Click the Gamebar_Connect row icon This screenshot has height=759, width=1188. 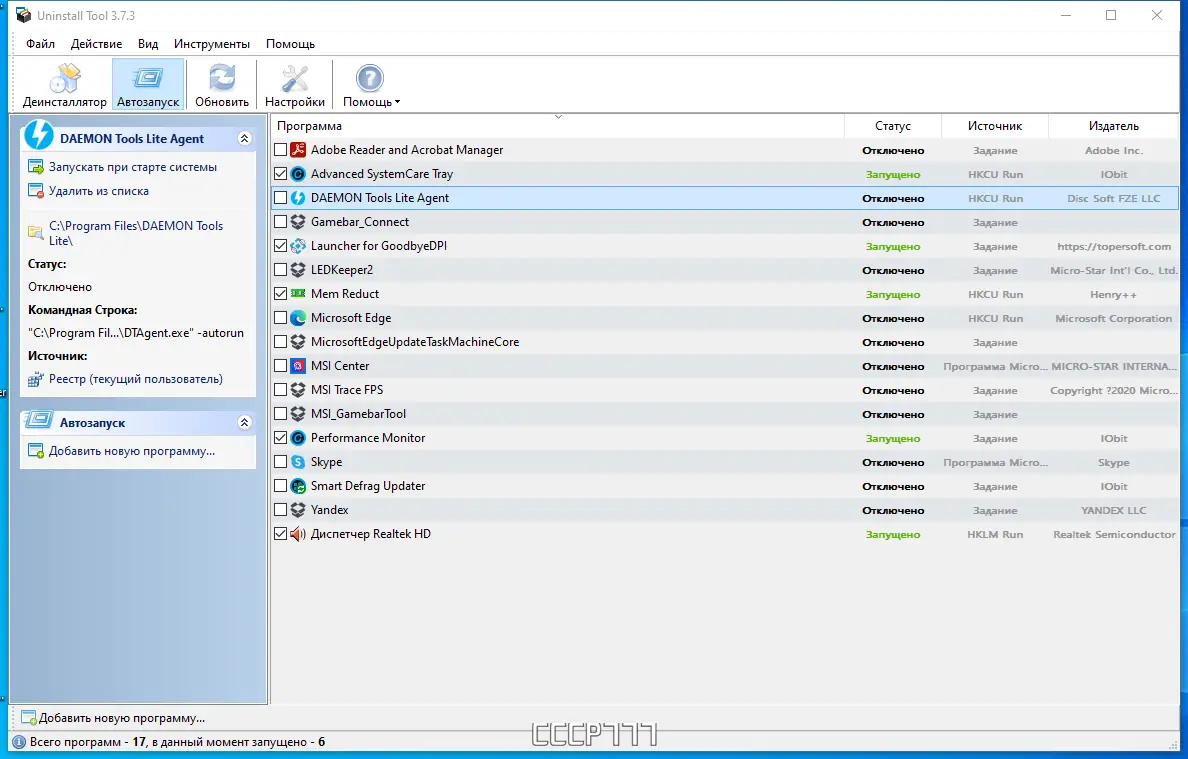point(298,222)
